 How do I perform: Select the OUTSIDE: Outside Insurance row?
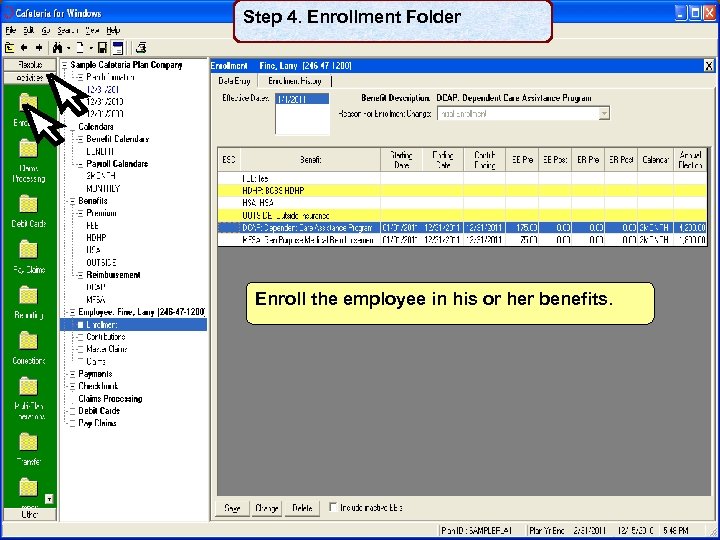[461, 215]
